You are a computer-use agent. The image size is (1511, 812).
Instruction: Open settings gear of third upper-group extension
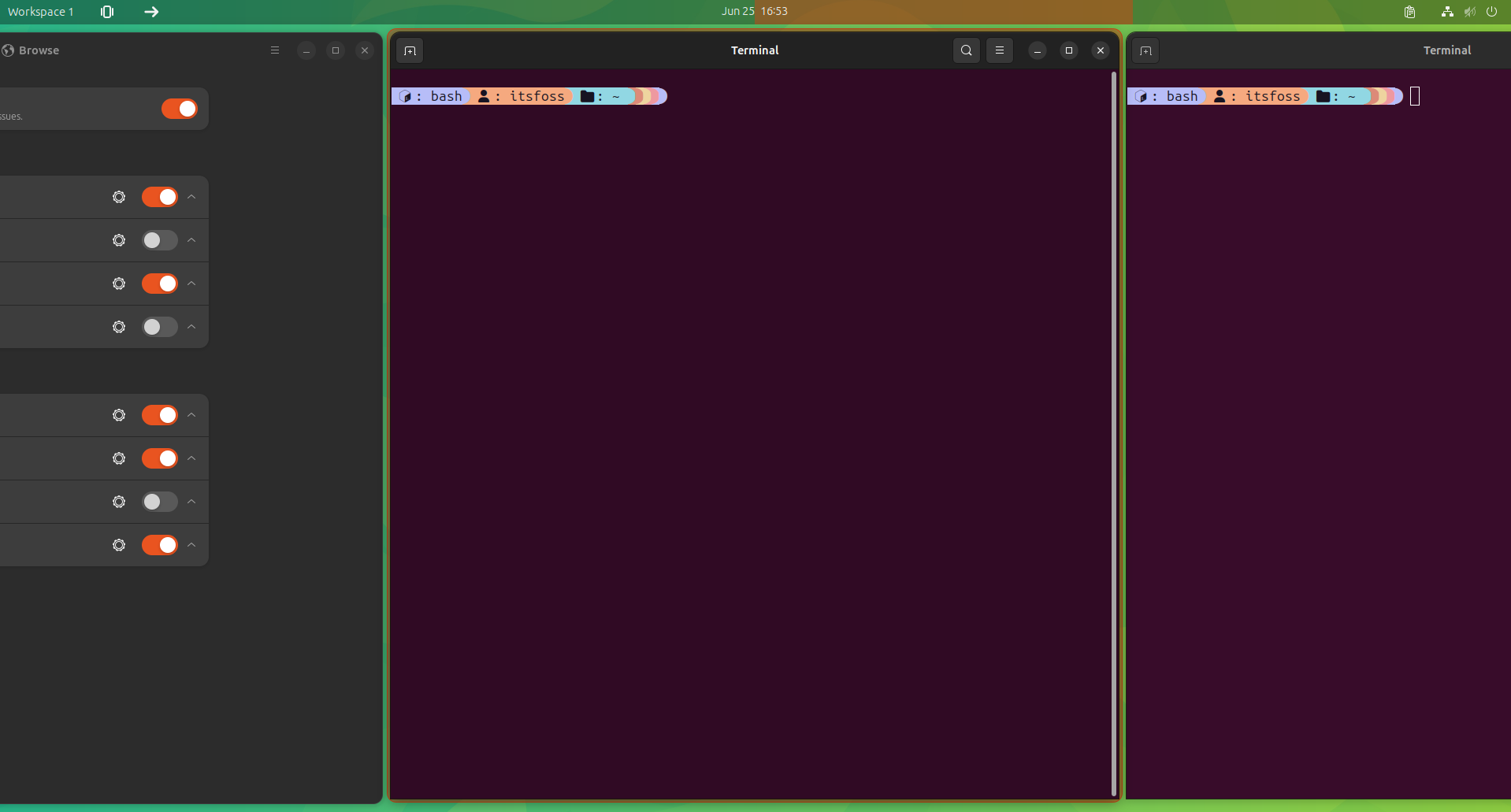[119, 284]
